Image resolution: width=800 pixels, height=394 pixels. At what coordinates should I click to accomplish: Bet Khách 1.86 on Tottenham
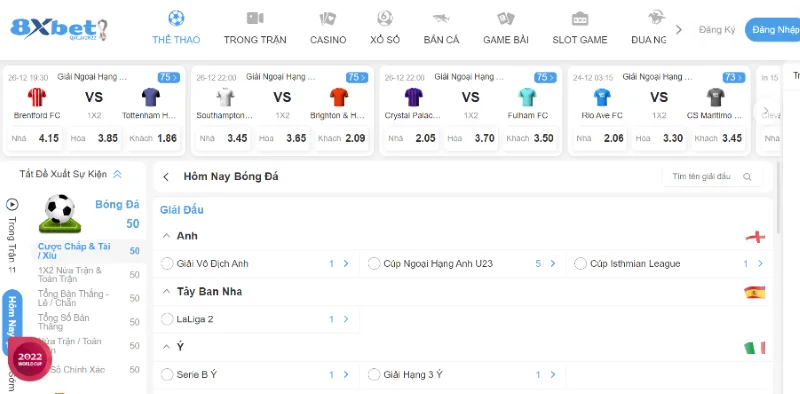[x=153, y=138]
